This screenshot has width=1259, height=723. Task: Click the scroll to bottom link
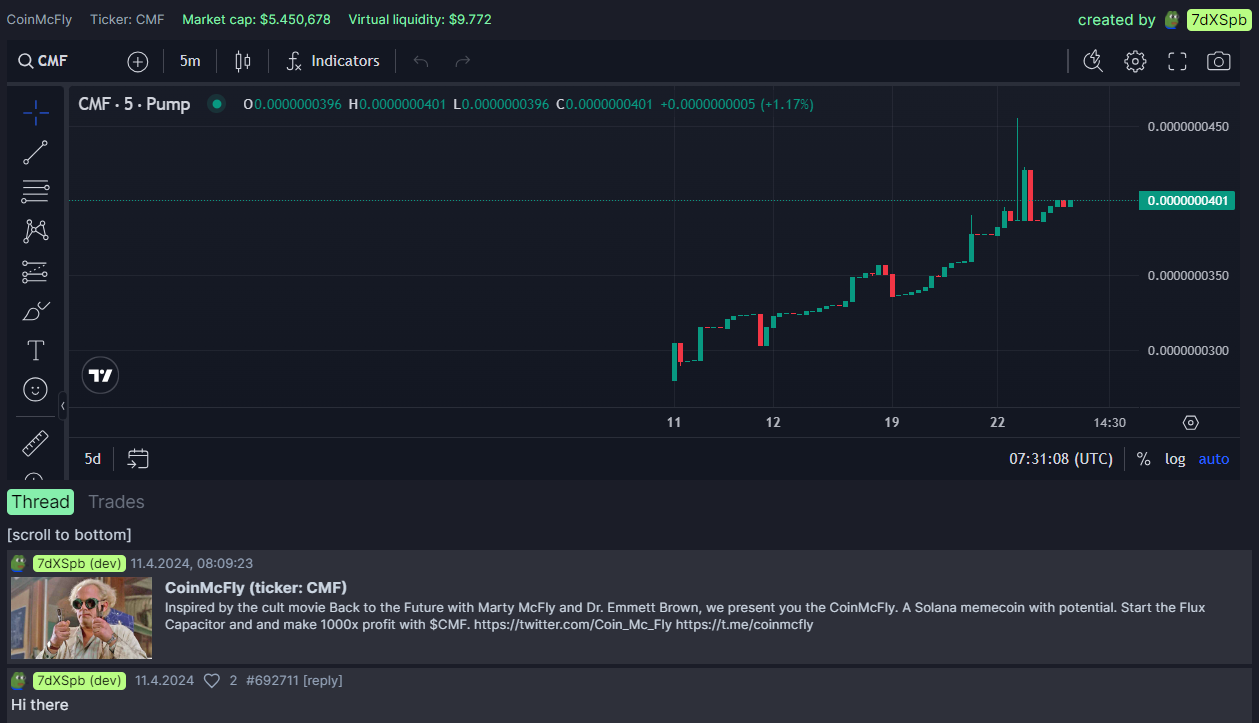(x=69, y=534)
